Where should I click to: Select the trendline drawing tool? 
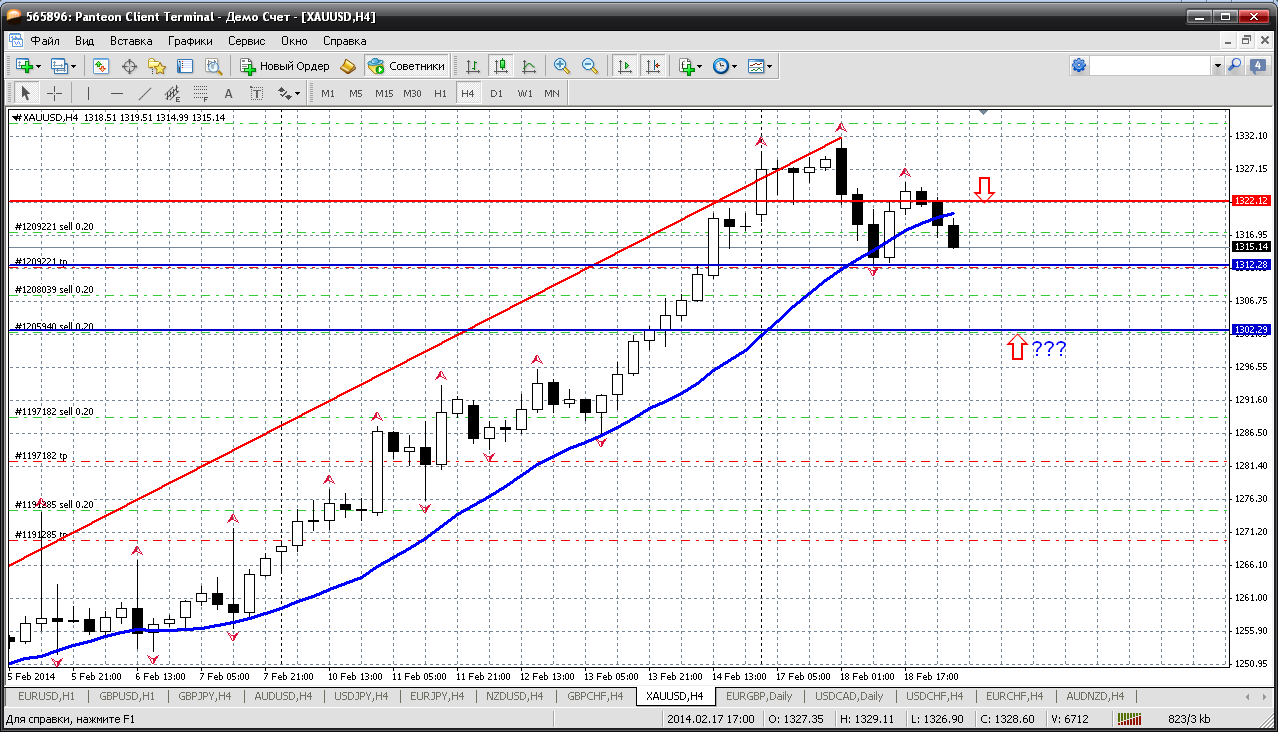pyautogui.click(x=144, y=93)
